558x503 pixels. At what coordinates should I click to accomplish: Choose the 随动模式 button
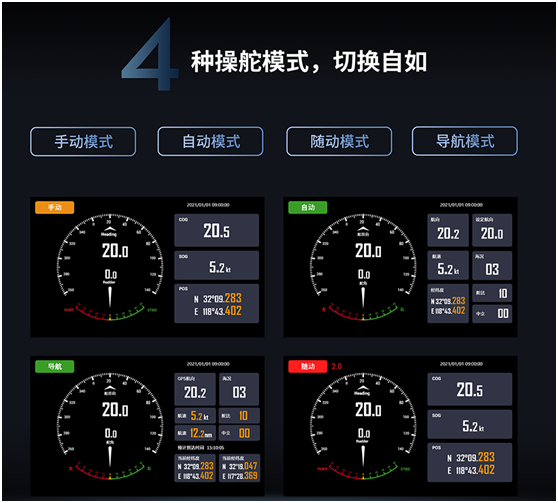tap(339, 141)
